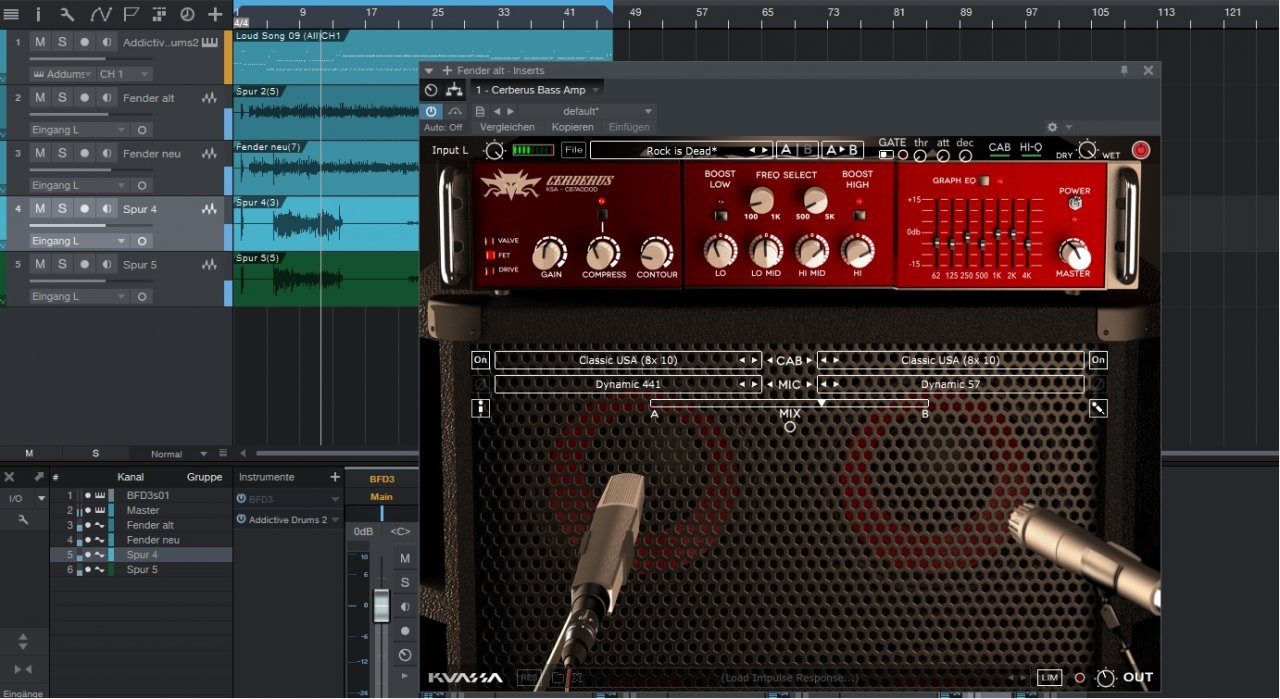Solo the Fender neu track
The image size is (1280, 699).
(x=62, y=153)
